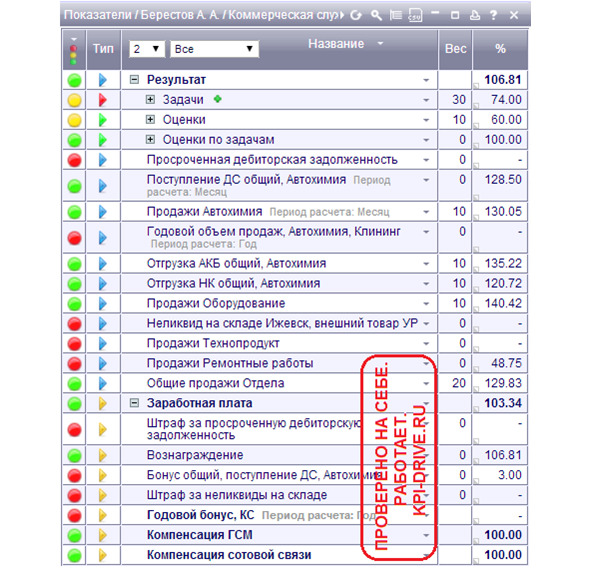The width and height of the screenshot is (591, 568).
Task: Click the print icon in header
Action: (x=475, y=15)
